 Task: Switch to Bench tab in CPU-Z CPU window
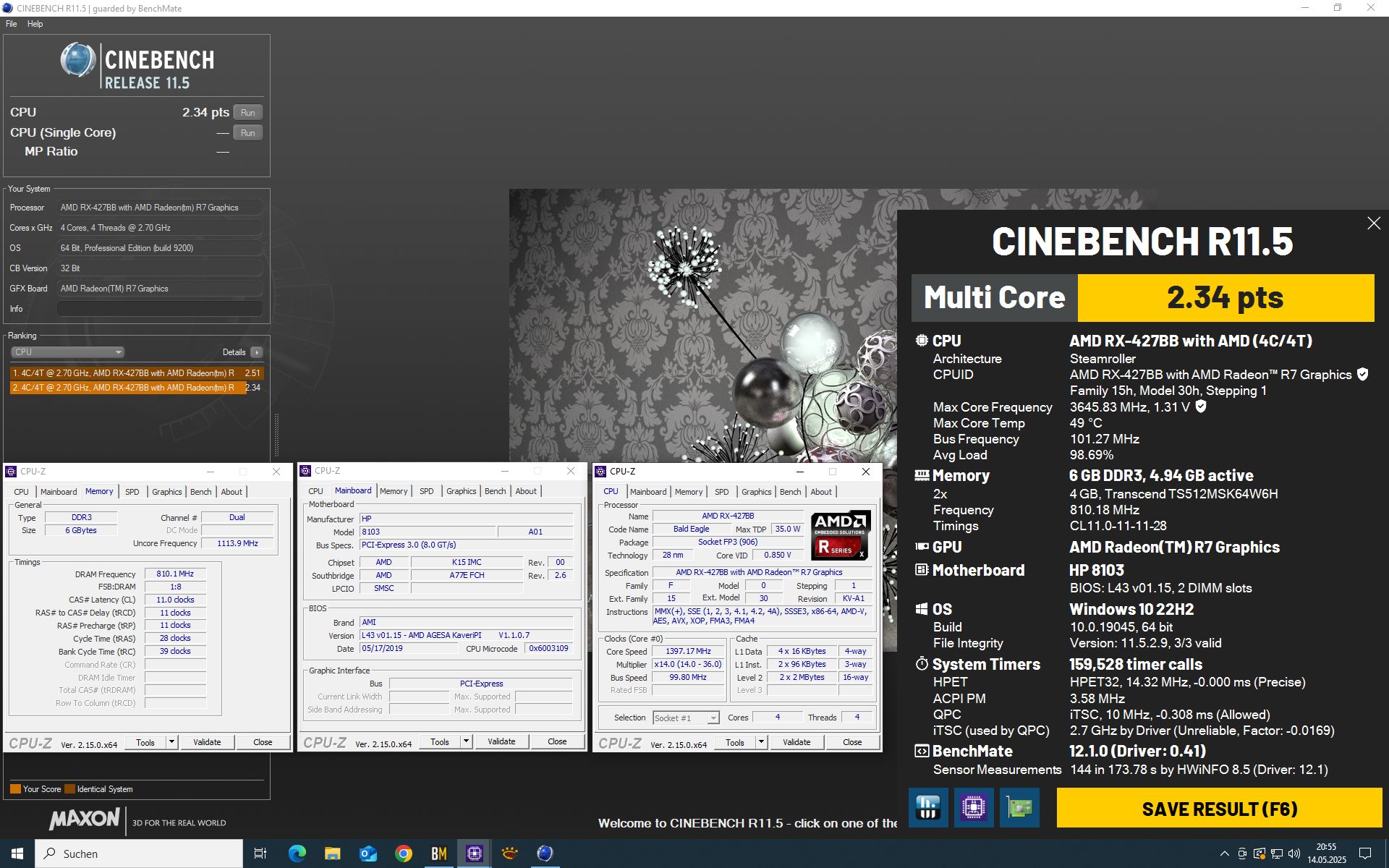(790, 492)
